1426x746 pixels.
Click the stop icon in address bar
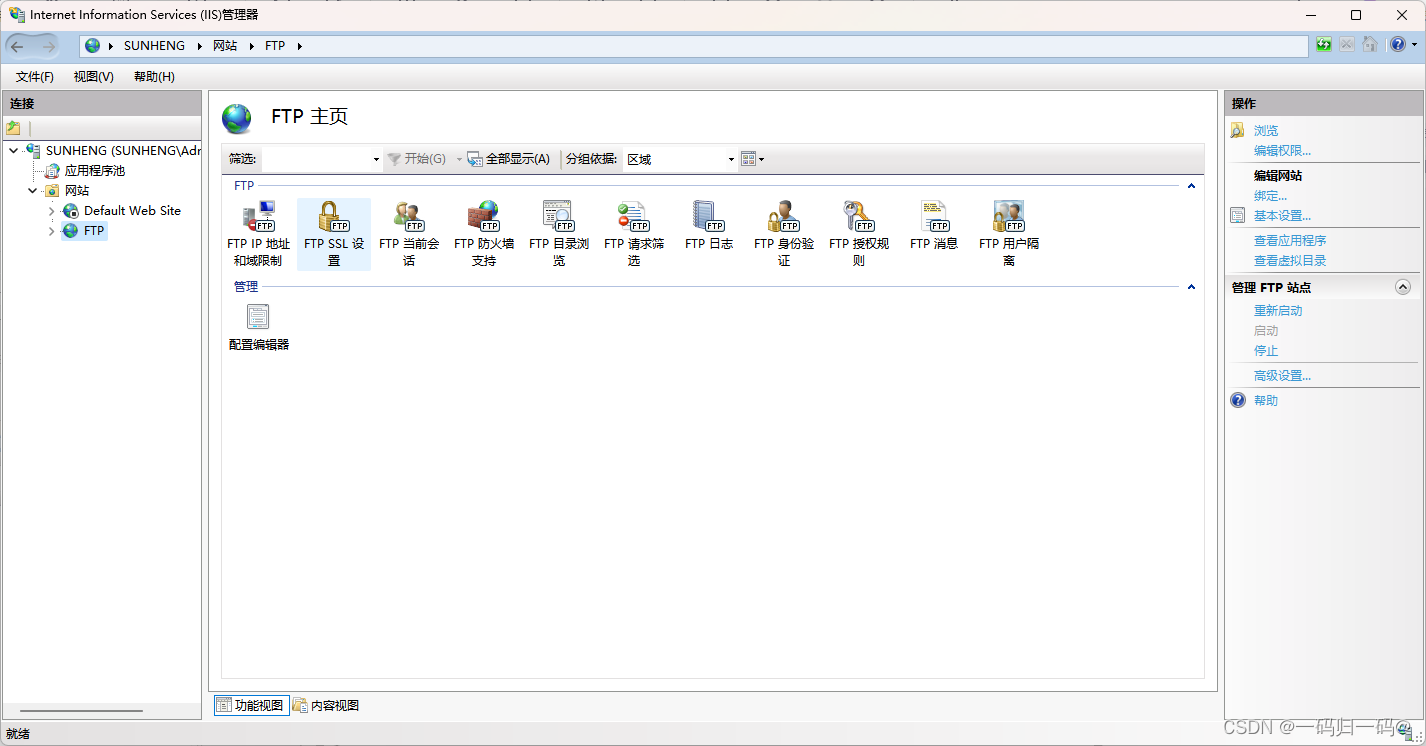click(x=1347, y=45)
